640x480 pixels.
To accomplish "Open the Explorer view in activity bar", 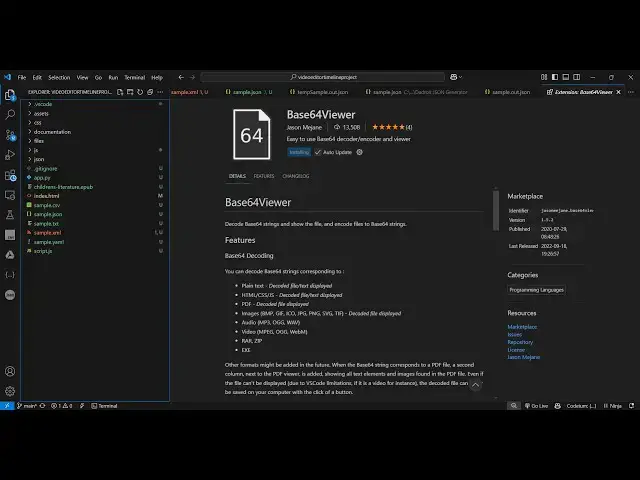I will [10, 95].
